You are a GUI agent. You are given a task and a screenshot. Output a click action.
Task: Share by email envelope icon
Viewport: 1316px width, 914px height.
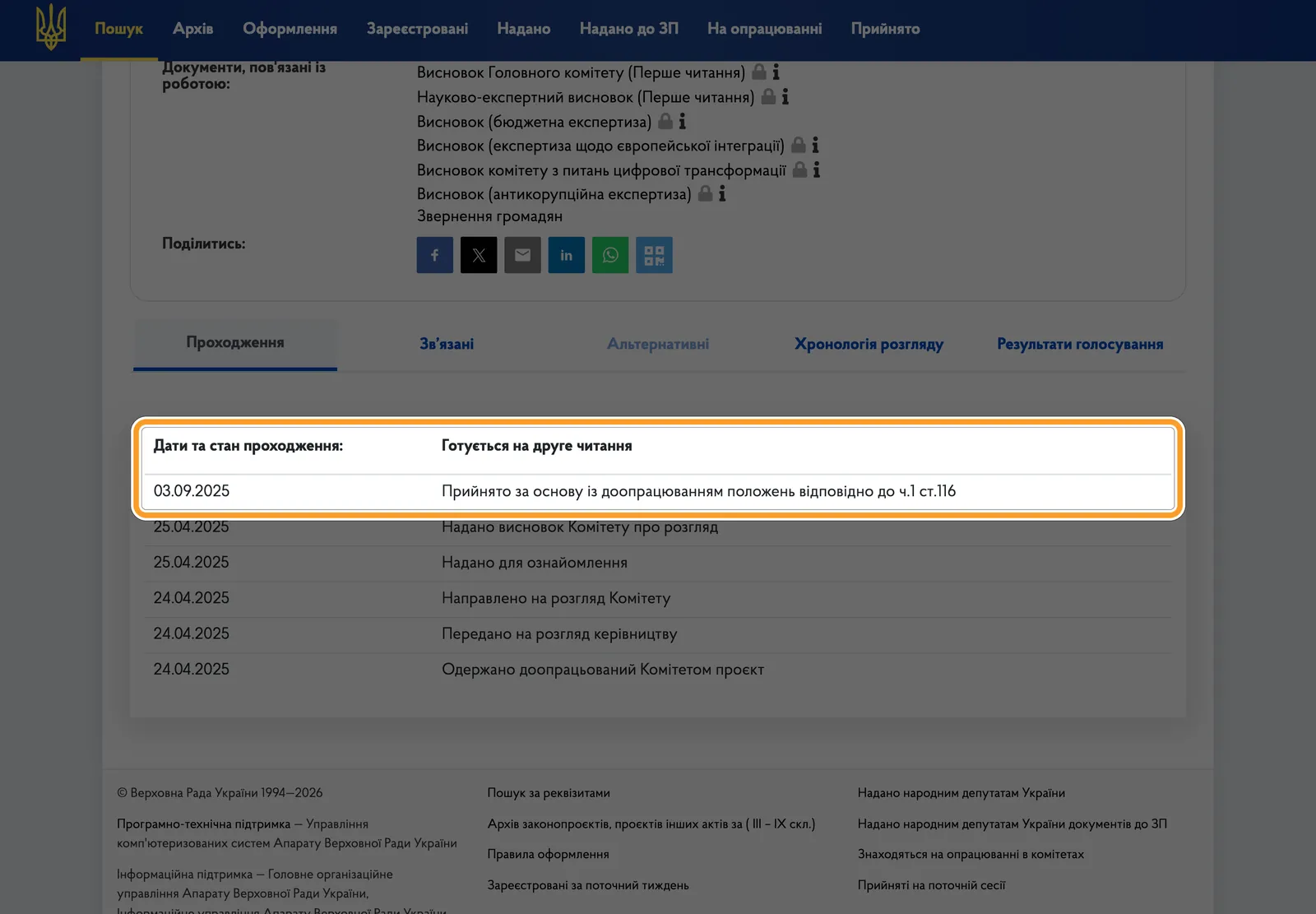522,255
